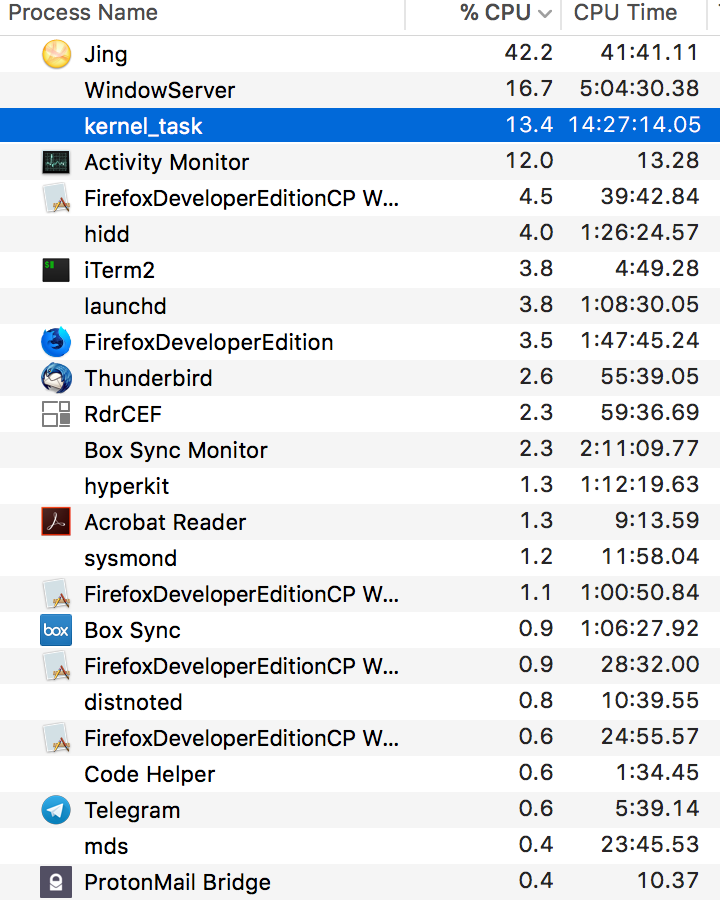Click FirefoxDeveloperEdition CPU time 1:47:45.24
This screenshot has width=720, height=904.
coord(640,341)
